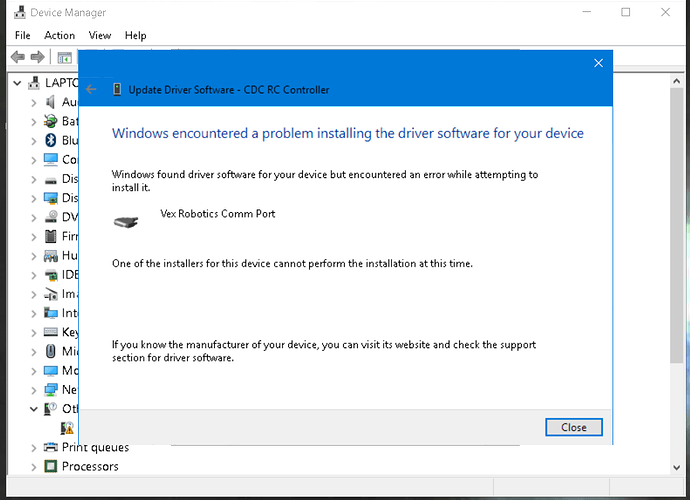Open the Action menu
690x500 pixels.
(x=59, y=35)
